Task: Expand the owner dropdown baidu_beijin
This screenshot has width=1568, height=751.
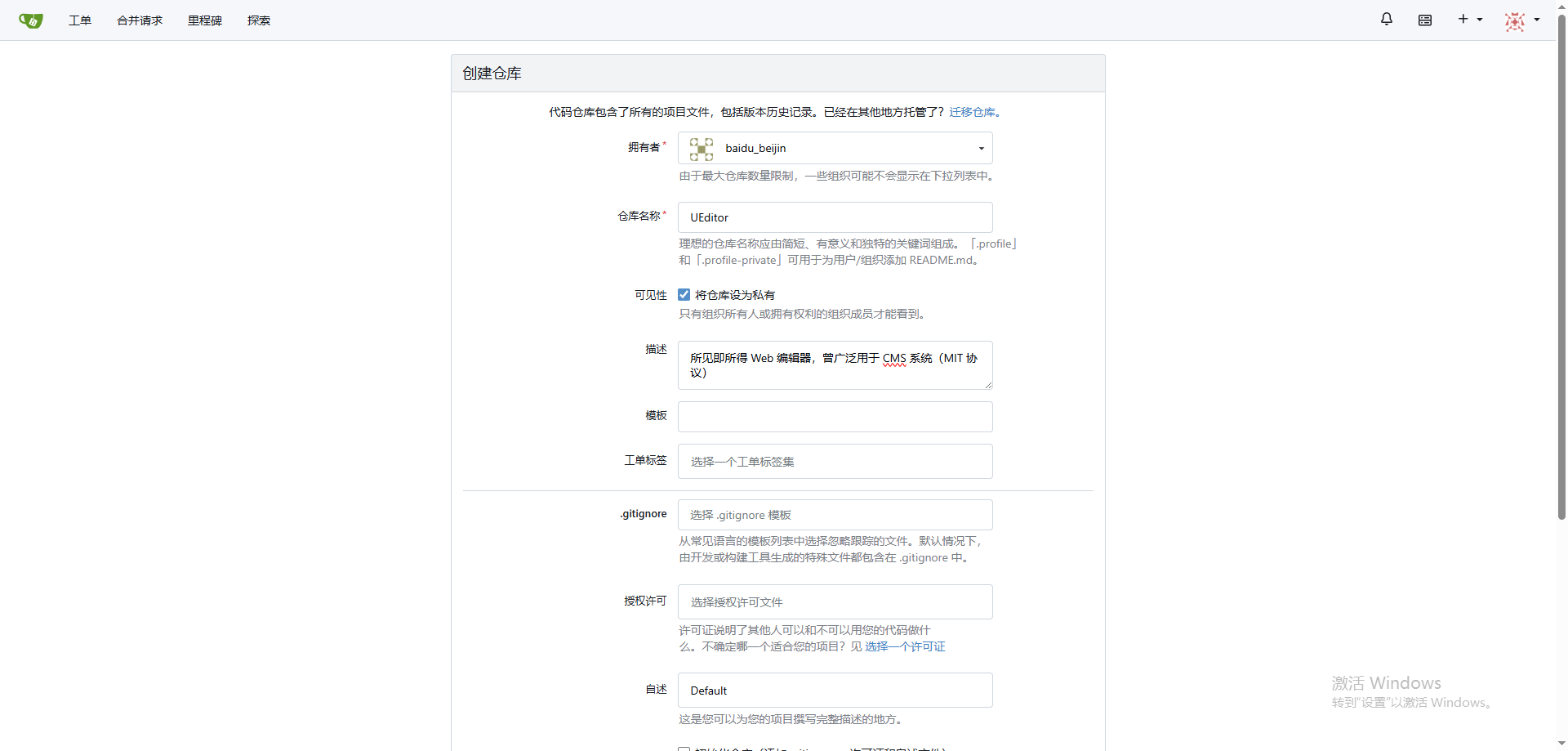Action: coord(835,148)
